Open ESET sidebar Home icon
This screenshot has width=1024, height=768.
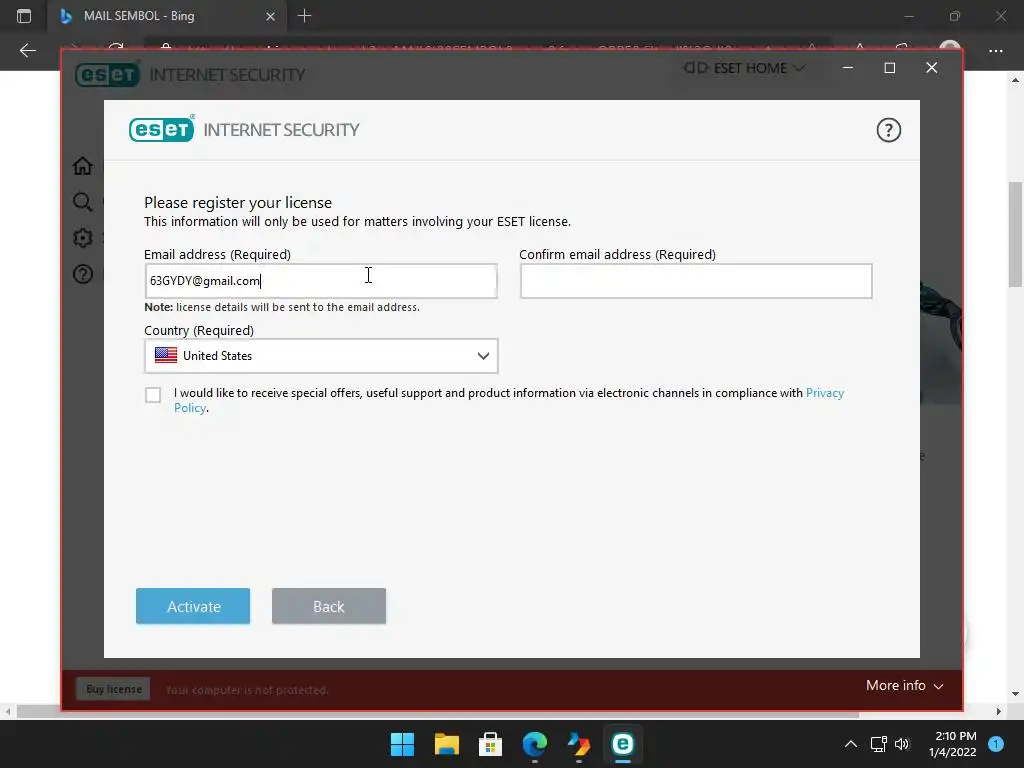[x=82, y=166]
